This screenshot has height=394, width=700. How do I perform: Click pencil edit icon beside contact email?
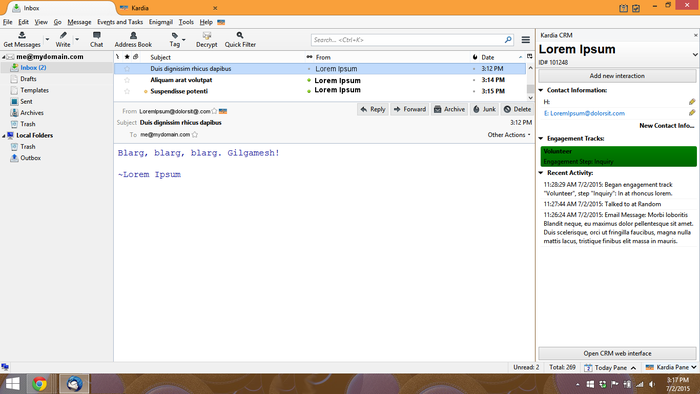click(692, 112)
